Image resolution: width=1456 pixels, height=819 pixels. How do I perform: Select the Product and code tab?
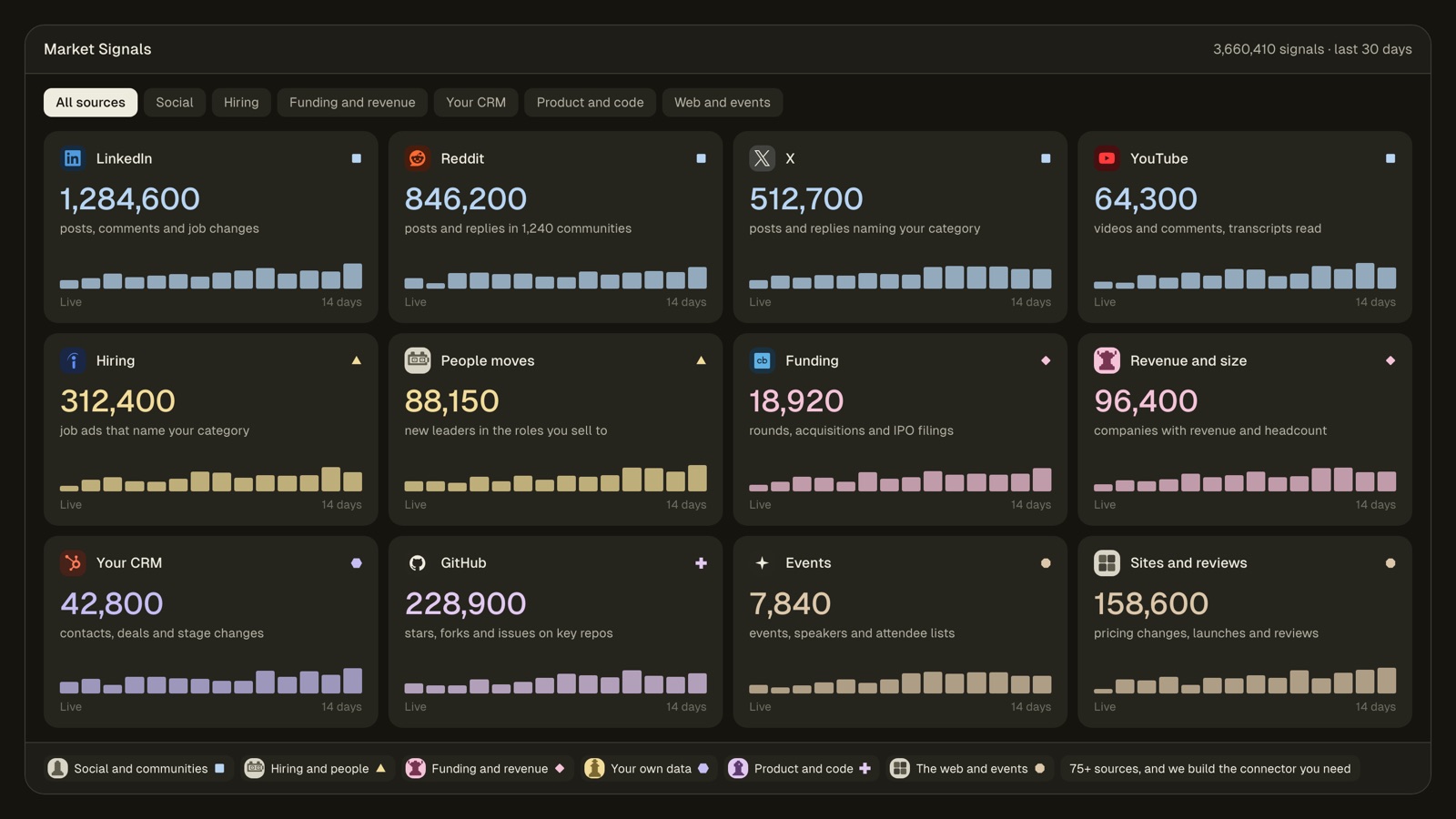(x=590, y=102)
